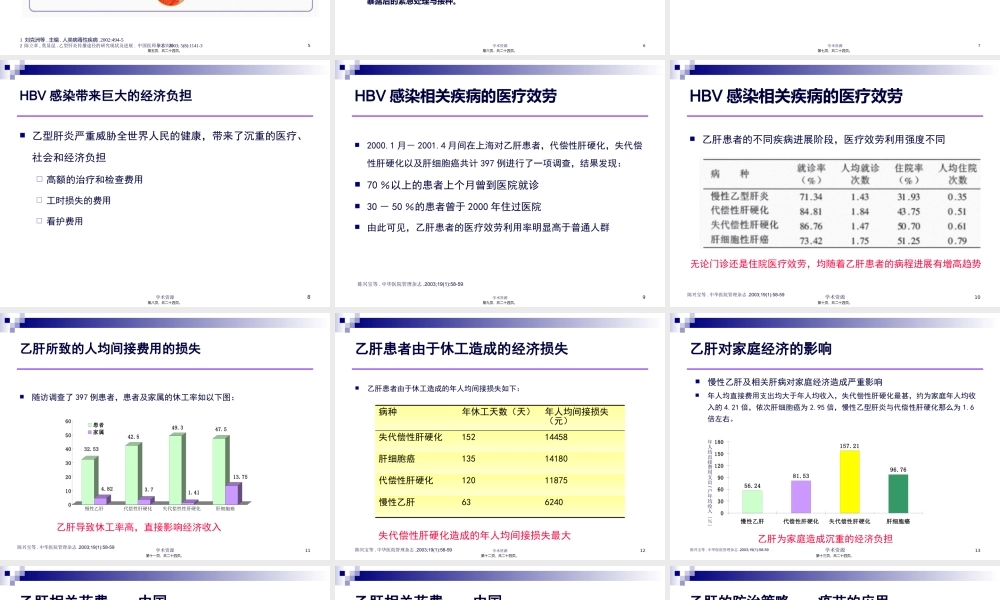Viewport: 1000px width, 600px height.
Task: Click the bullet icon before "乙肝患者由于休工造成" text
Action: [357, 387]
